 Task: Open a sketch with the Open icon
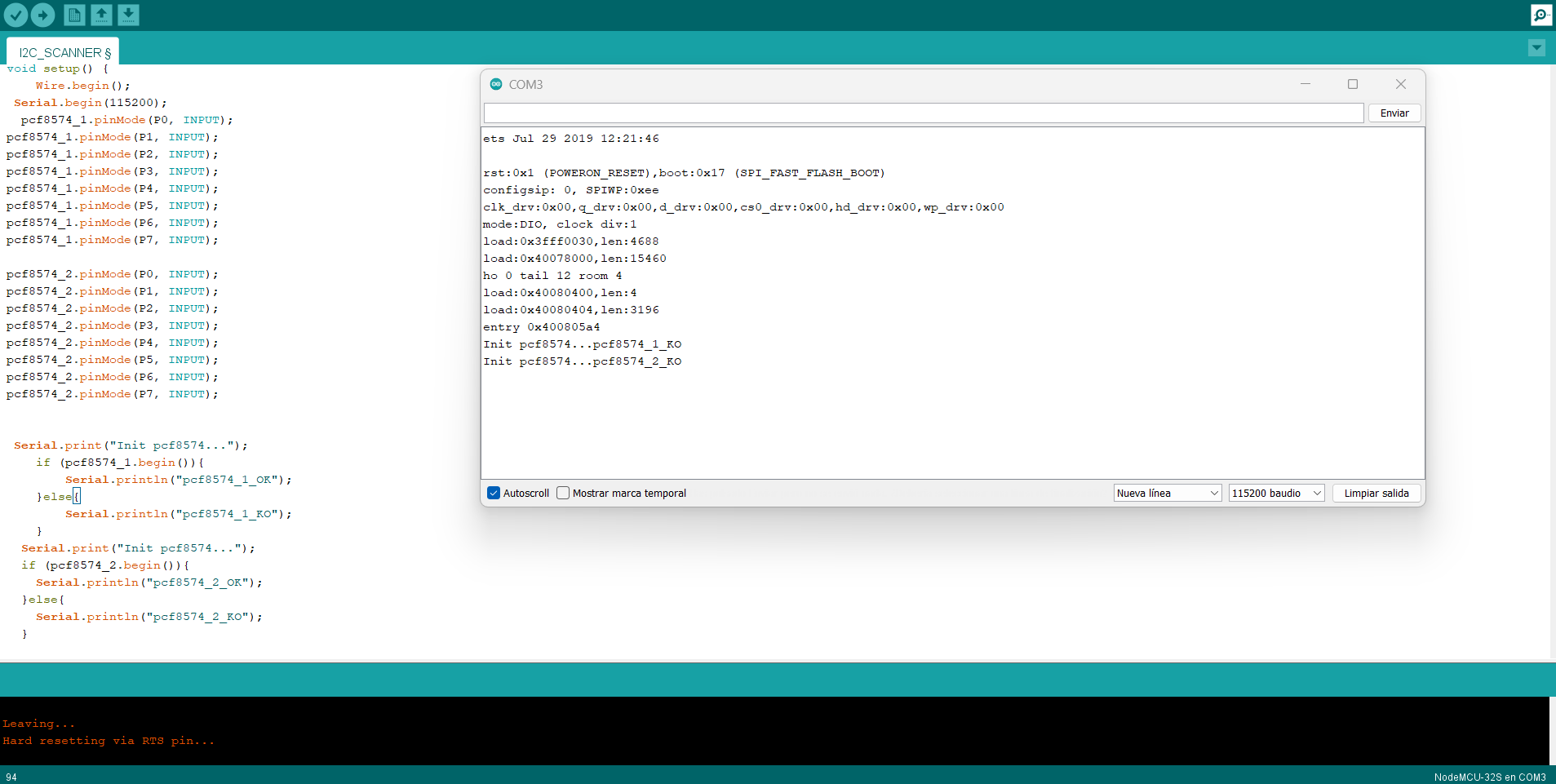101,15
